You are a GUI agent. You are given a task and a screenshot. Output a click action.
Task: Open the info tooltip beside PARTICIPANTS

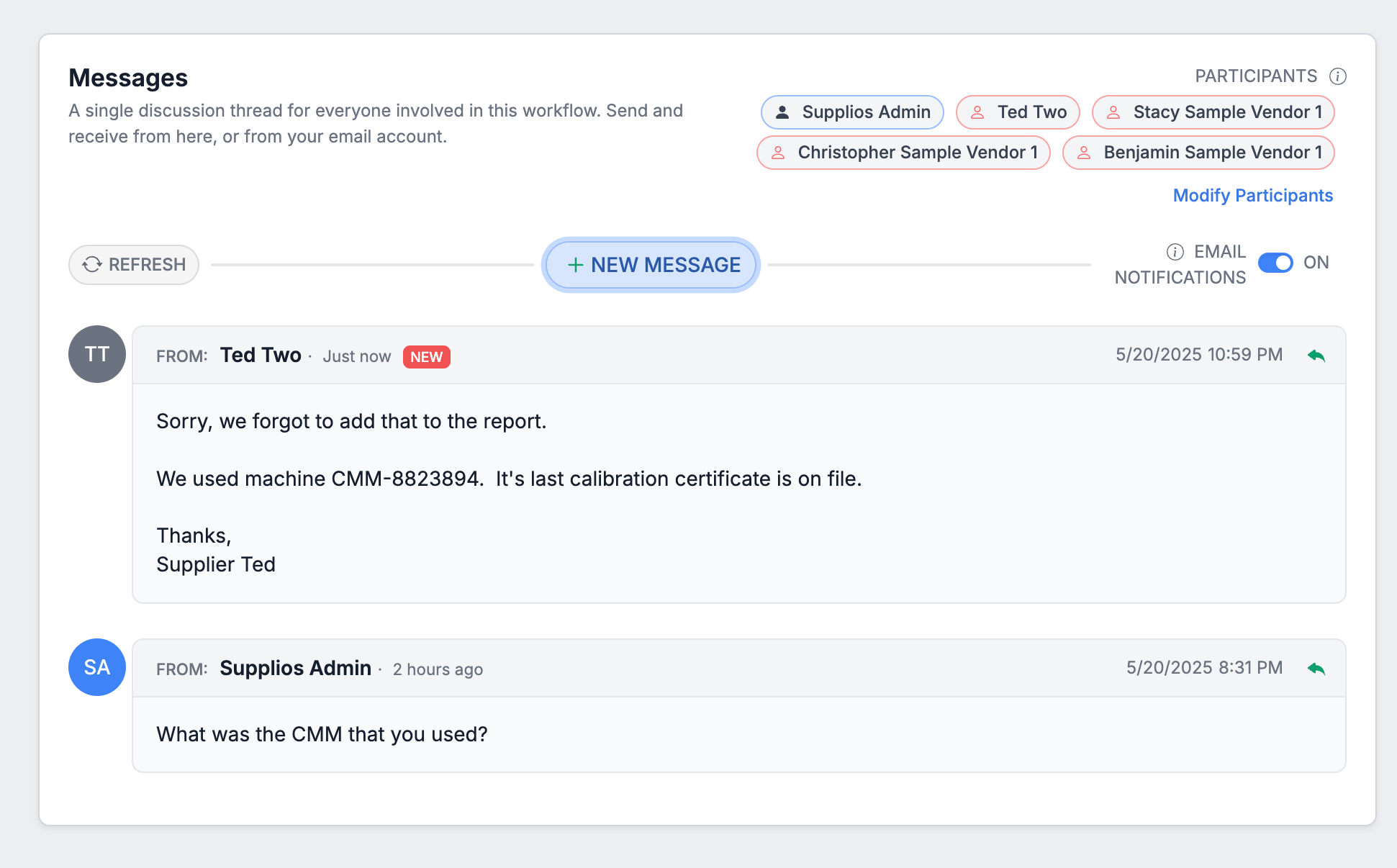coord(1337,76)
